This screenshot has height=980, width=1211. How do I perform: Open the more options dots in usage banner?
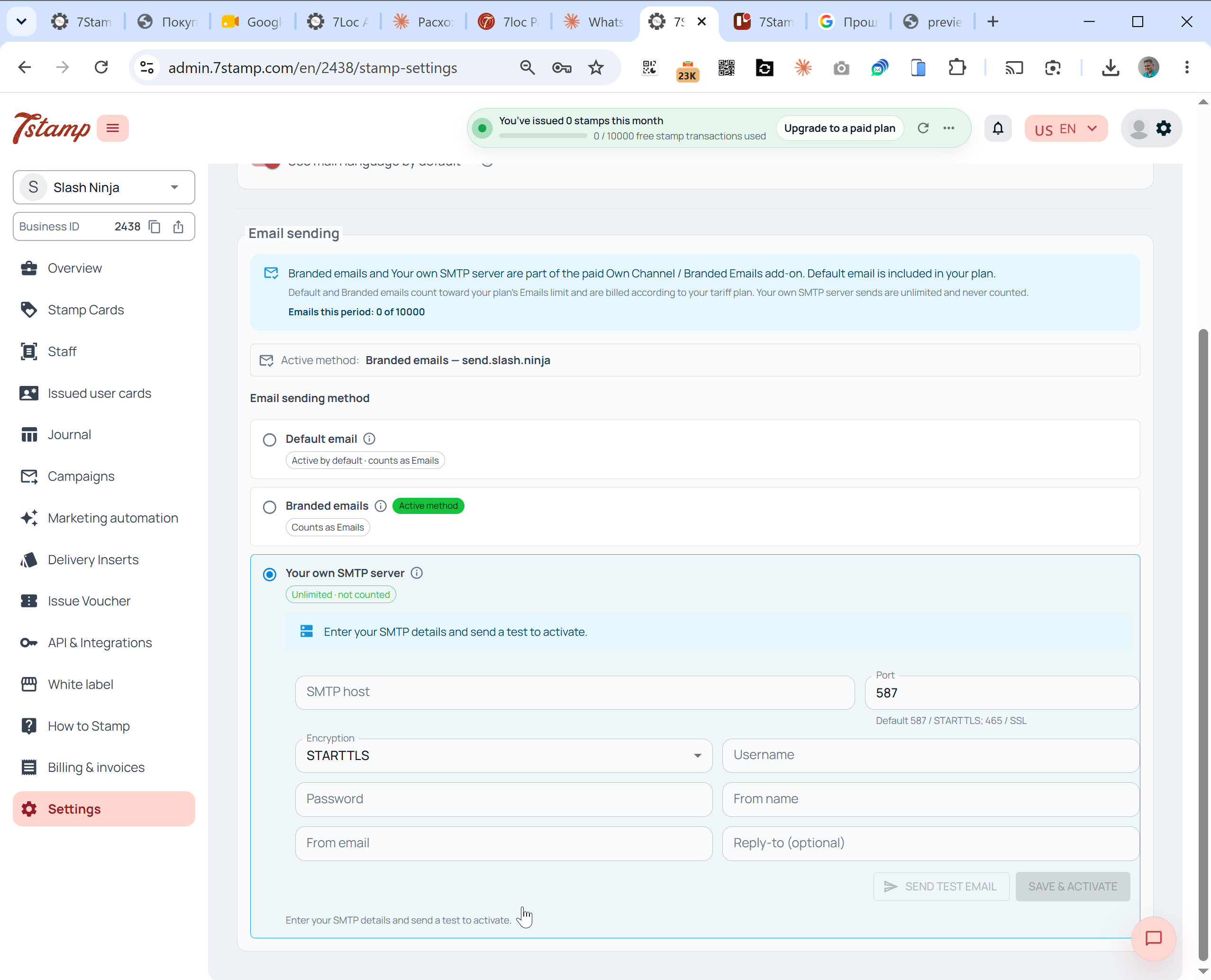[948, 128]
